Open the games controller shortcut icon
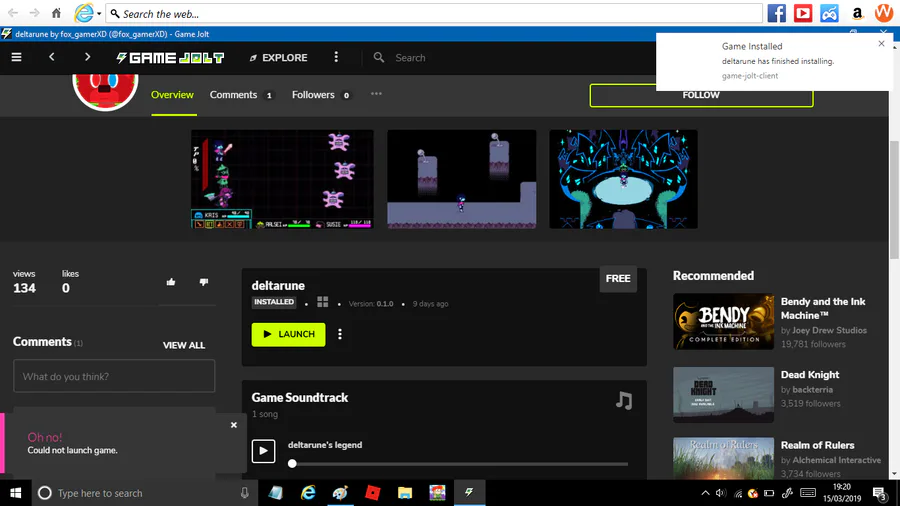Image resolution: width=900 pixels, height=506 pixels. point(829,13)
